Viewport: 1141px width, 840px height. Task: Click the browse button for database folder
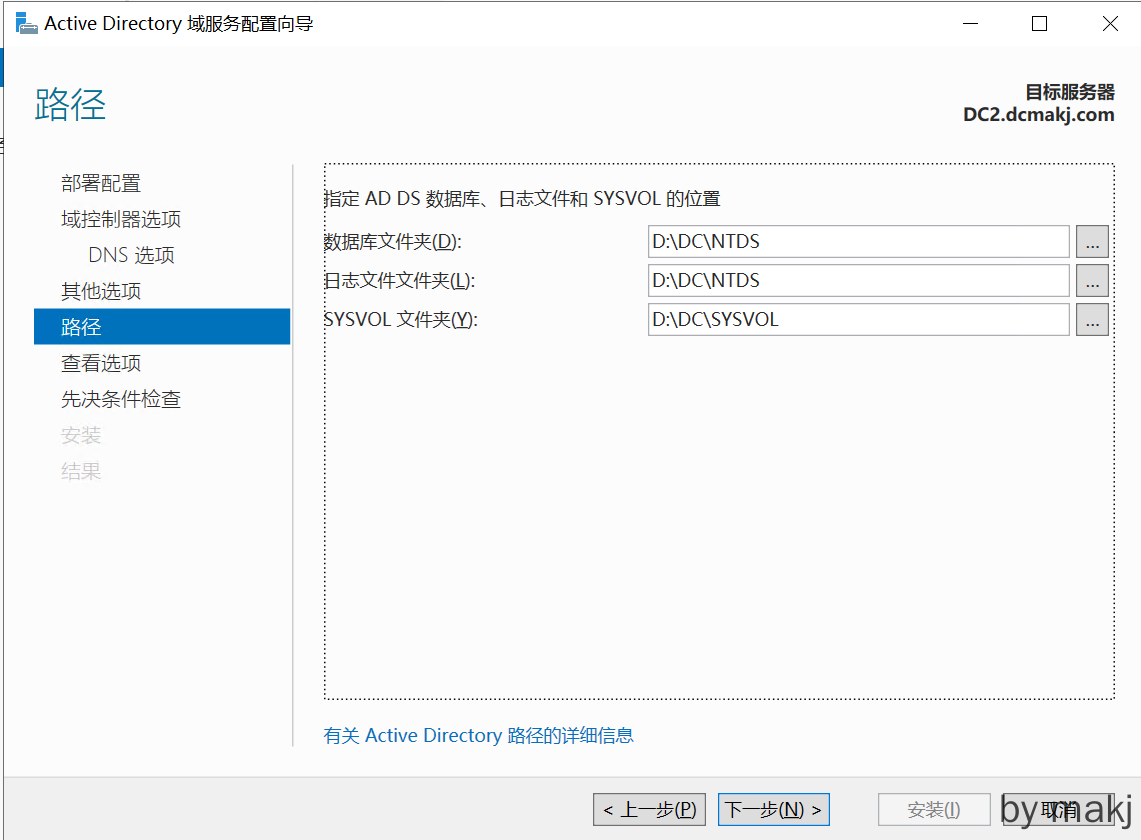click(x=1092, y=242)
